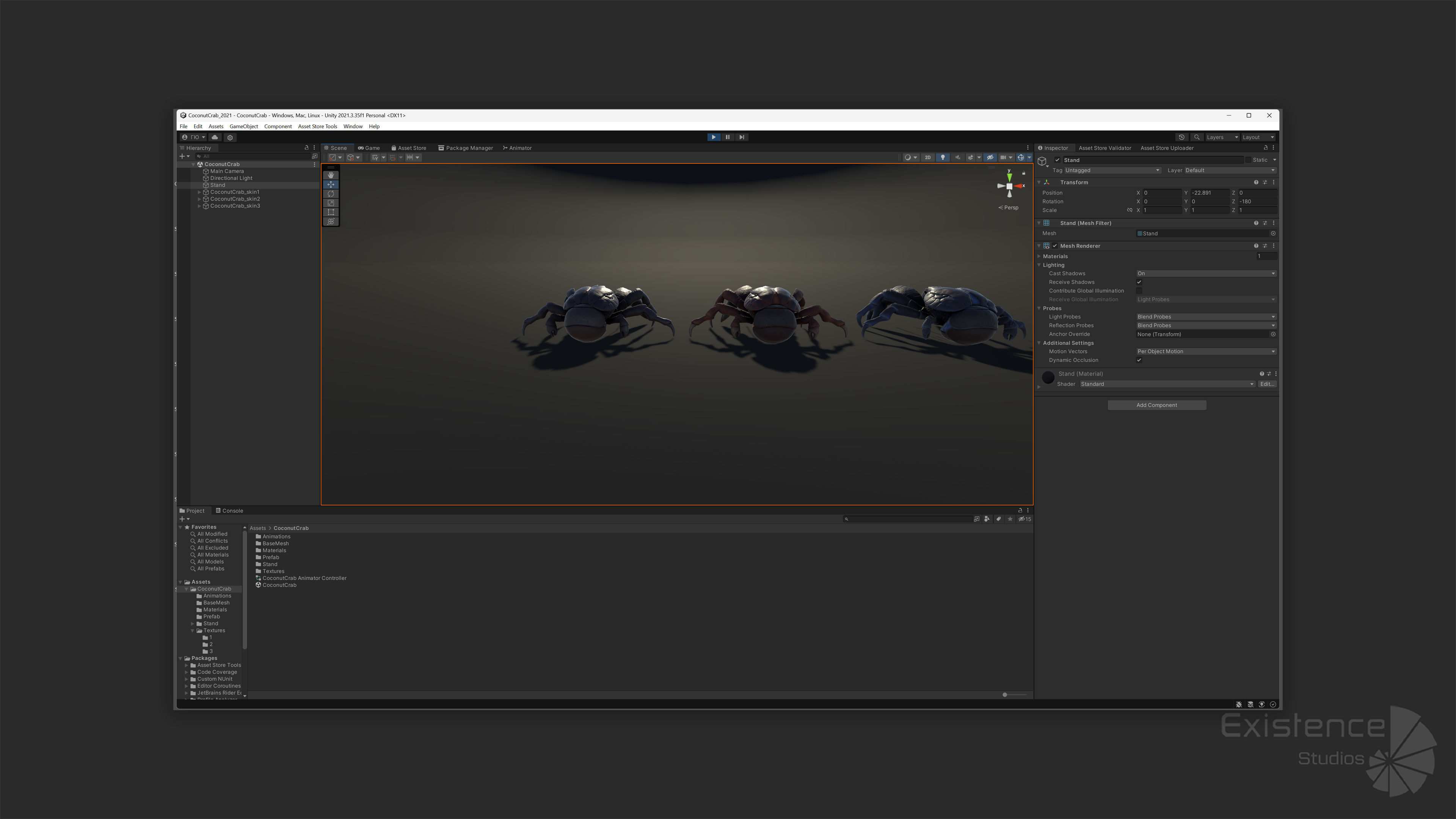The height and width of the screenshot is (819, 1456).
Task: Toggle 2D view mode button
Action: (x=927, y=158)
